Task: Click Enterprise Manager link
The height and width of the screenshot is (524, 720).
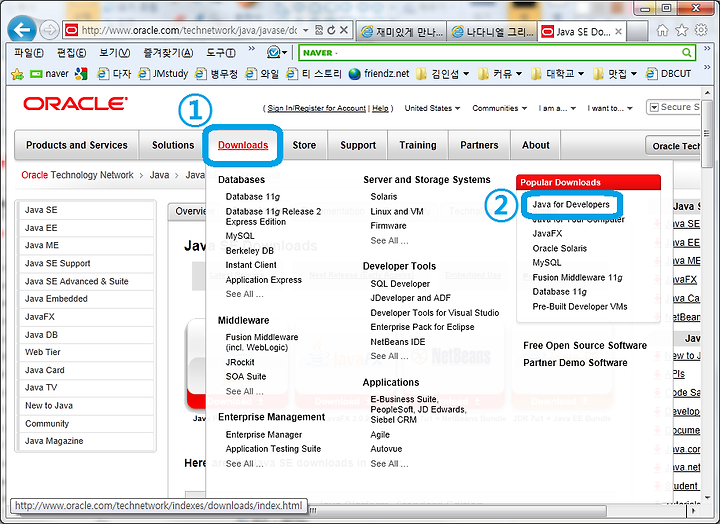Action: (264, 434)
